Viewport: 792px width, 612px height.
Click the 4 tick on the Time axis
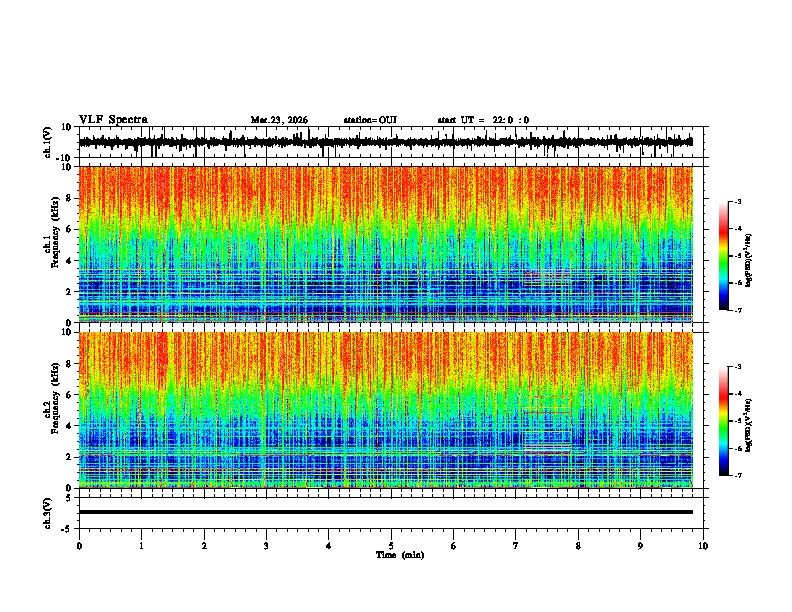[x=329, y=546]
